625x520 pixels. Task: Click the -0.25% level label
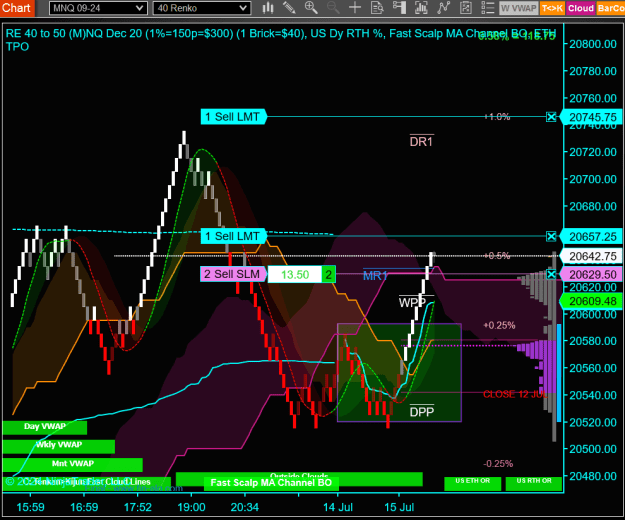pos(498,463)
